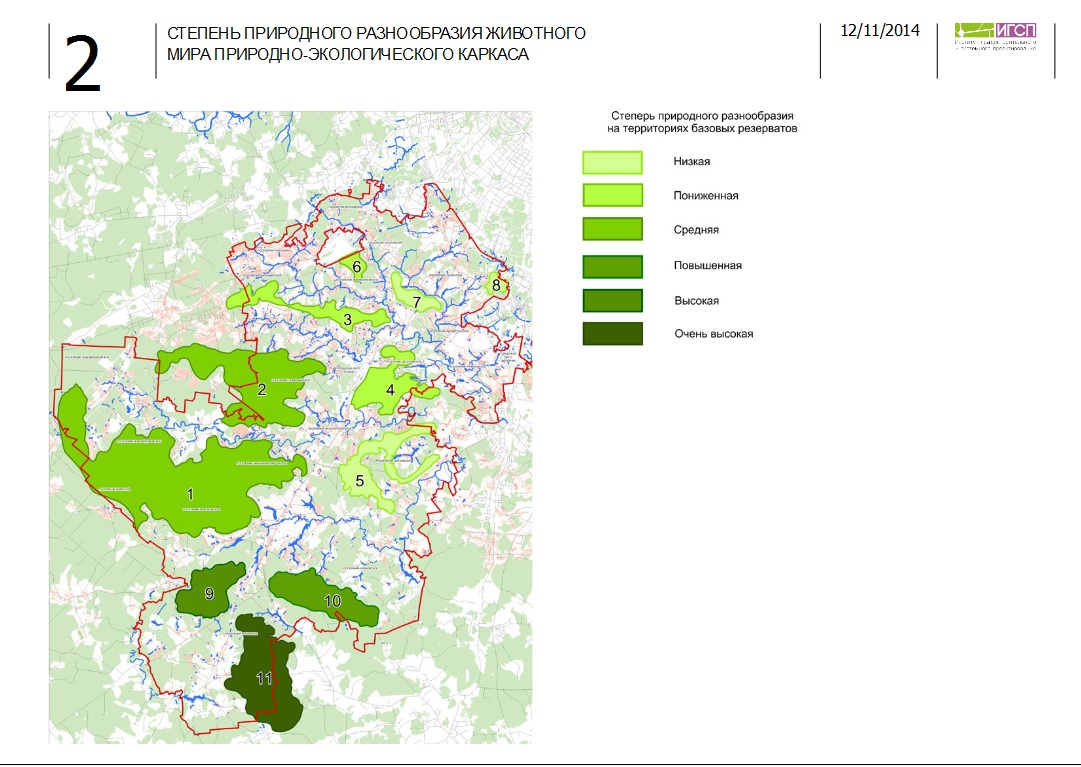Select map region numbered 2
The image size is (1081, 767).
pyautogui.click(x=261, y=390)
